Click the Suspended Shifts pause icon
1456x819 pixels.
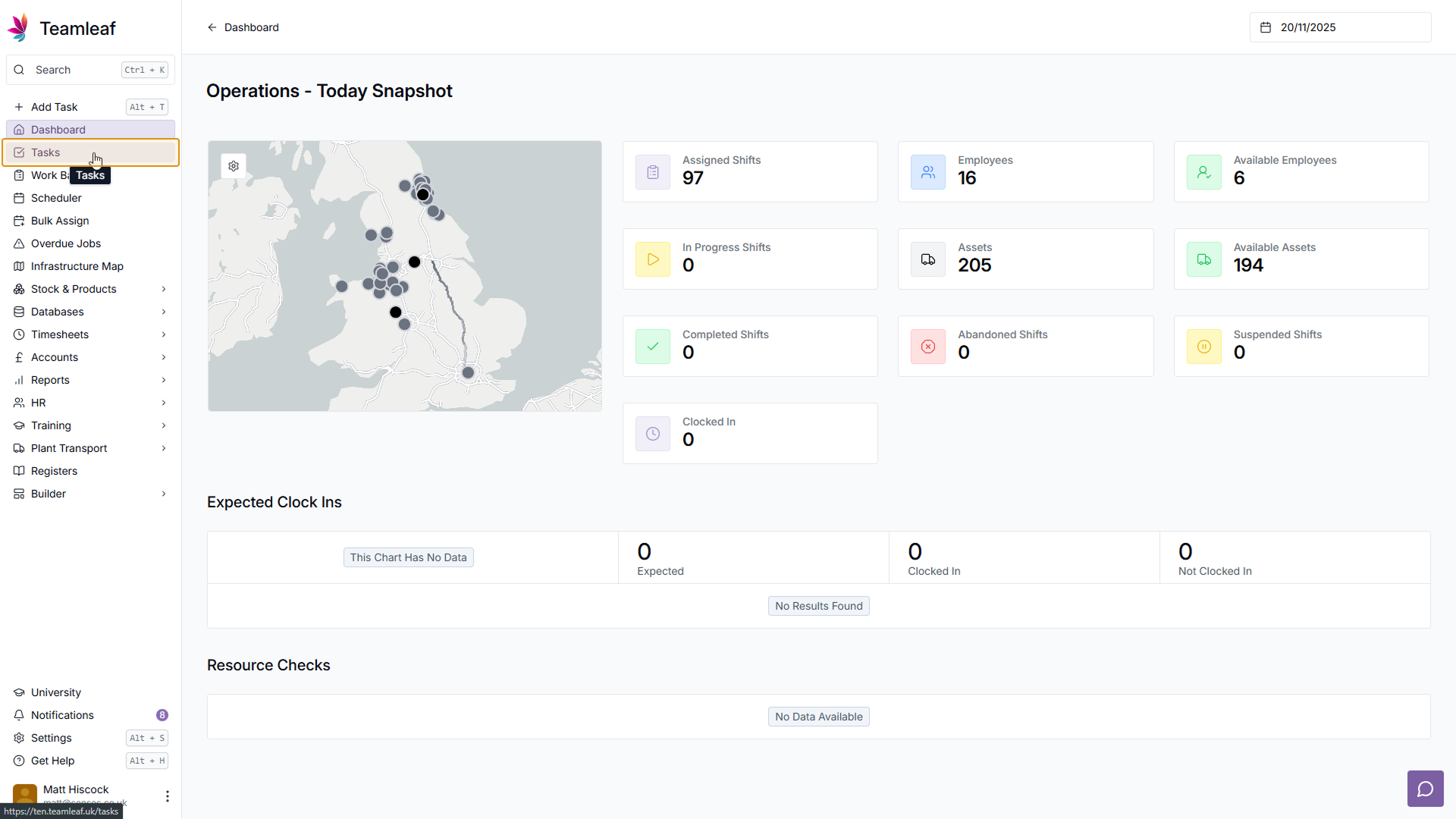pyautogui.click(x=1203, y=347)
